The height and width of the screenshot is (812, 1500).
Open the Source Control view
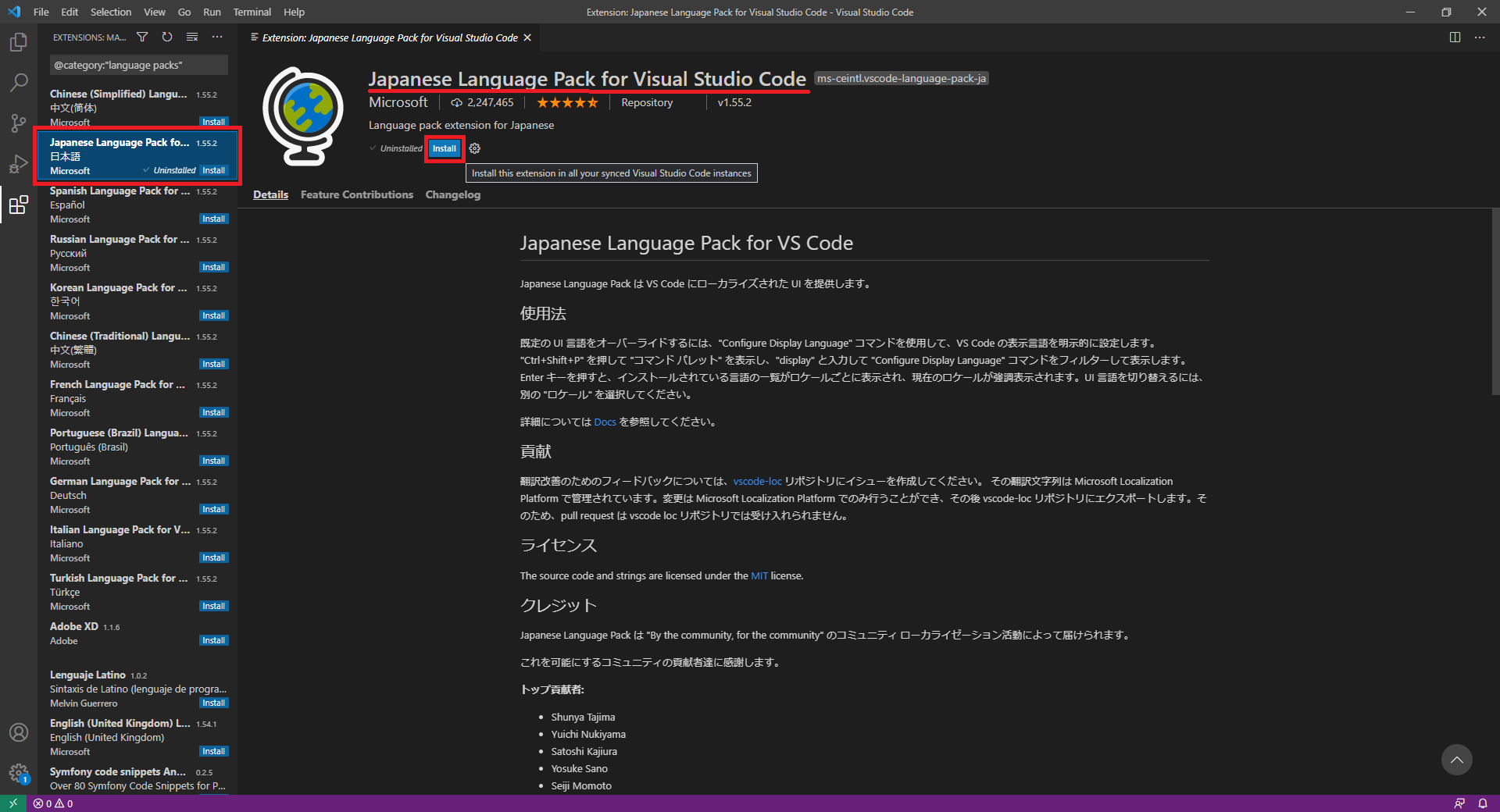(19, 123)
